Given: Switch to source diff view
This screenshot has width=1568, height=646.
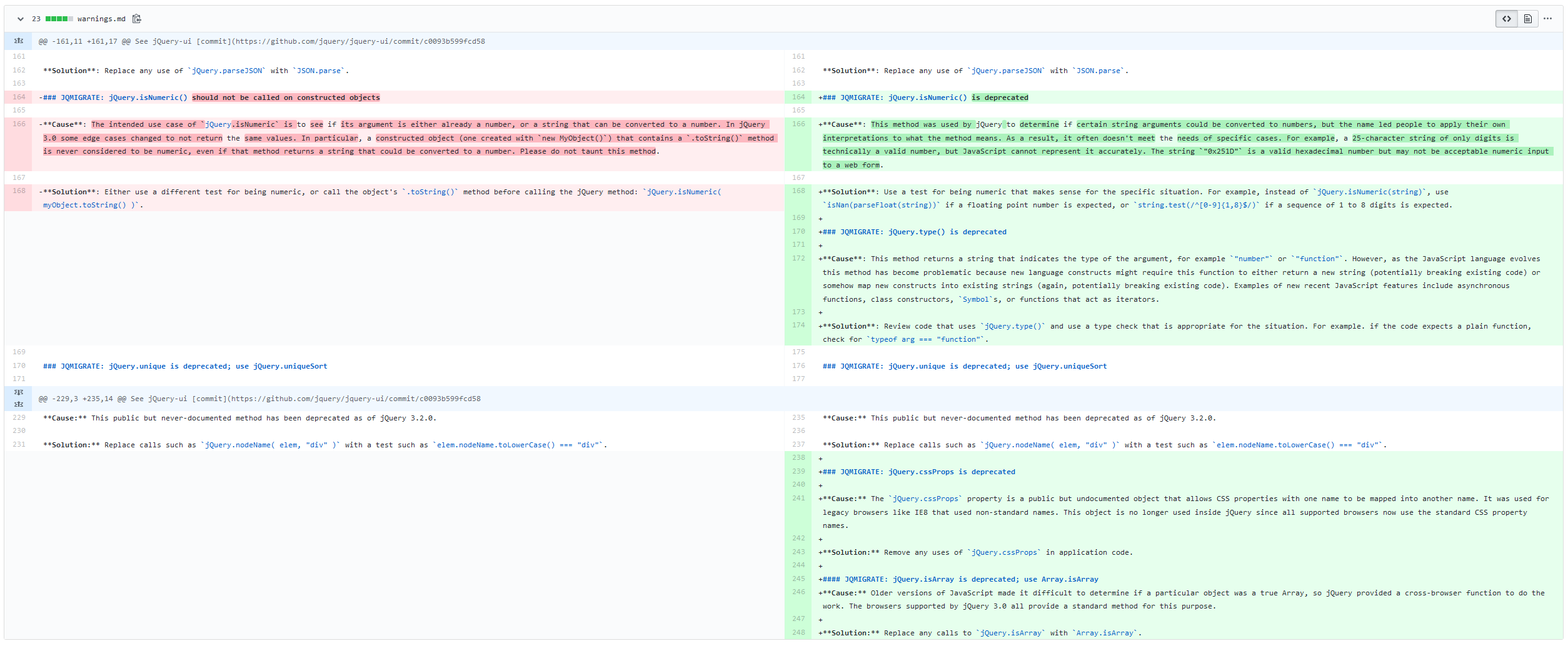Looking at the screenshot, I should click(x=1507, y=19).
